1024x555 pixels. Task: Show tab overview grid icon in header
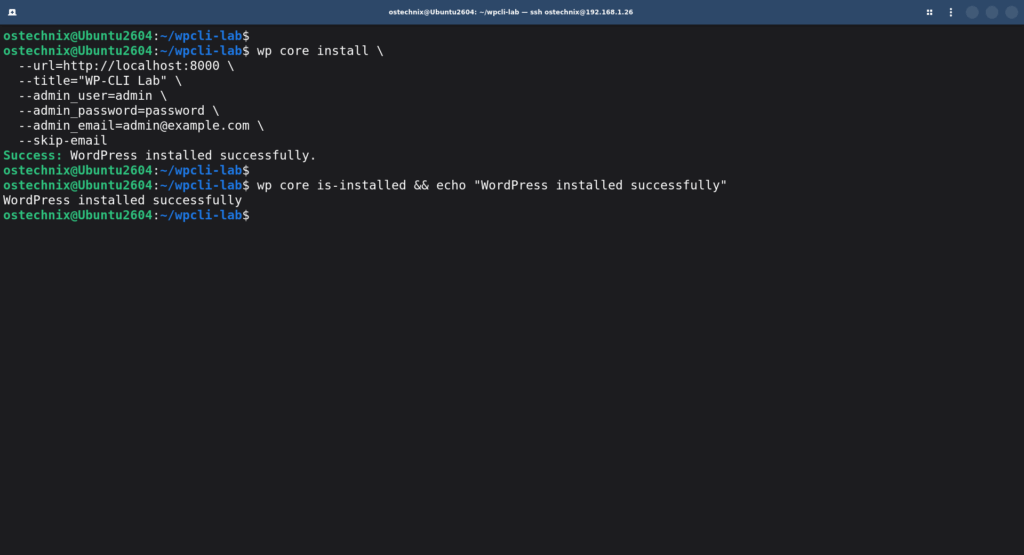929,12
